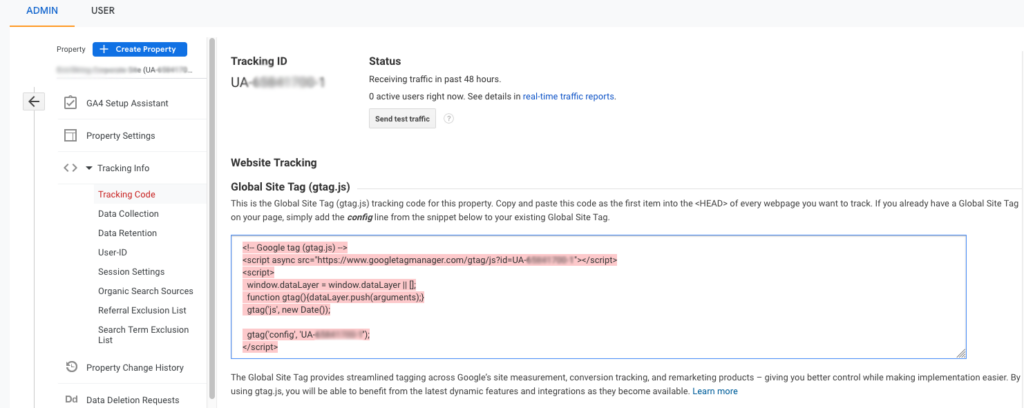Viewport: 1024px width, 408px height.
Task: Open Referral Exclusion List
Action: [142, 310]
